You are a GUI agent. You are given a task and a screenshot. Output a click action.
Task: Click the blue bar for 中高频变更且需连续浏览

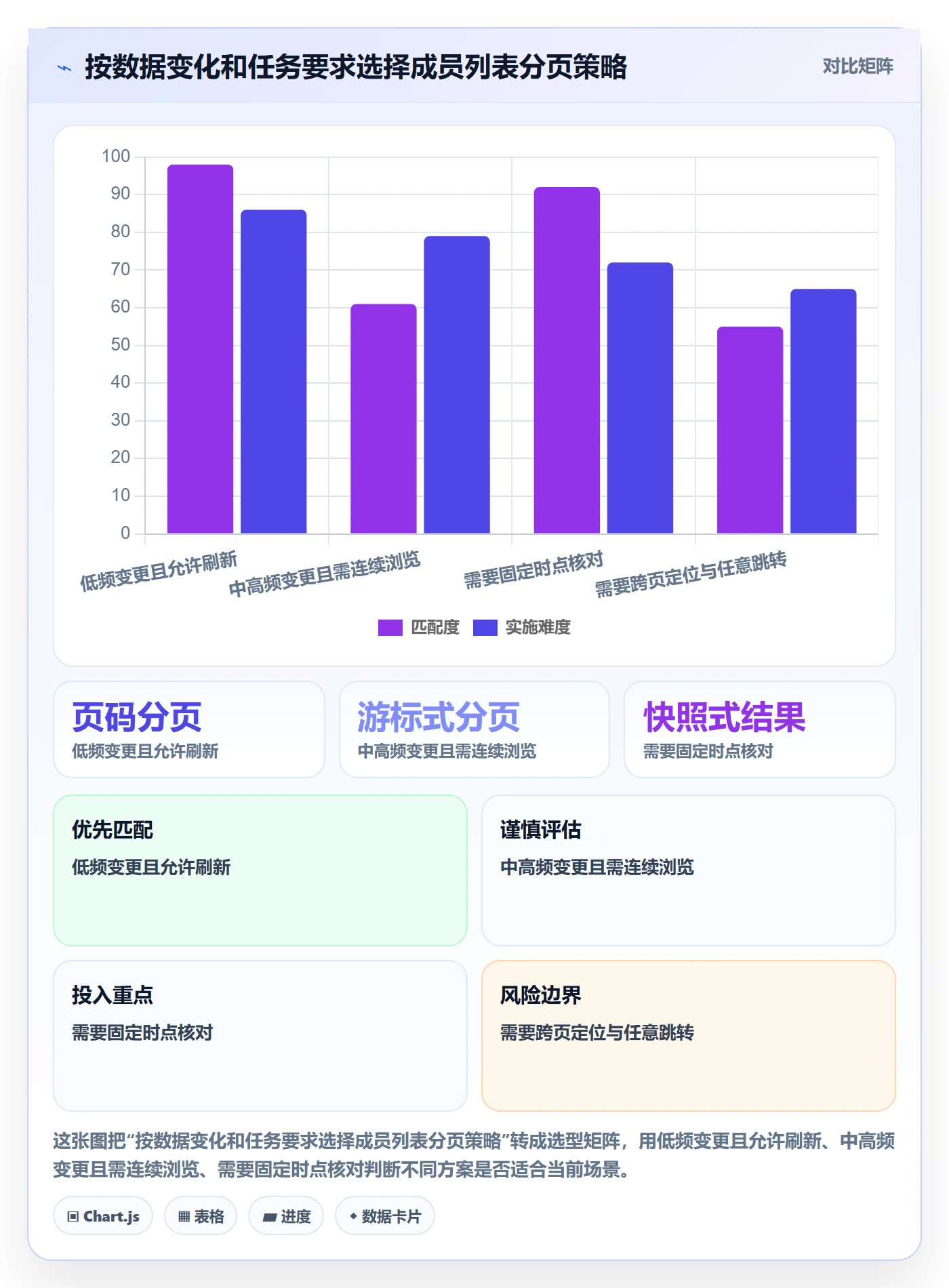(457, 384)
